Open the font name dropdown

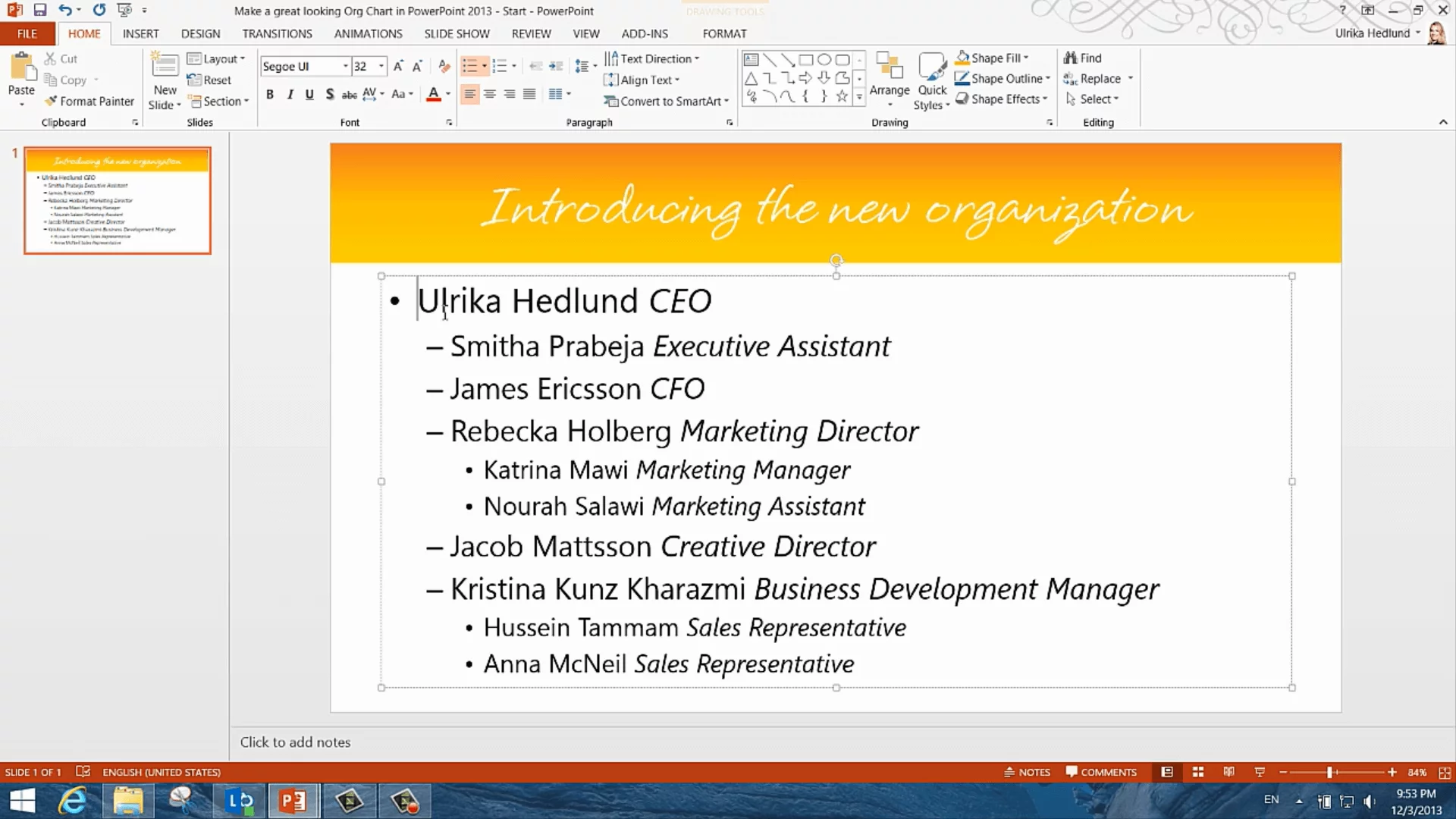click(x=345, y=67)
